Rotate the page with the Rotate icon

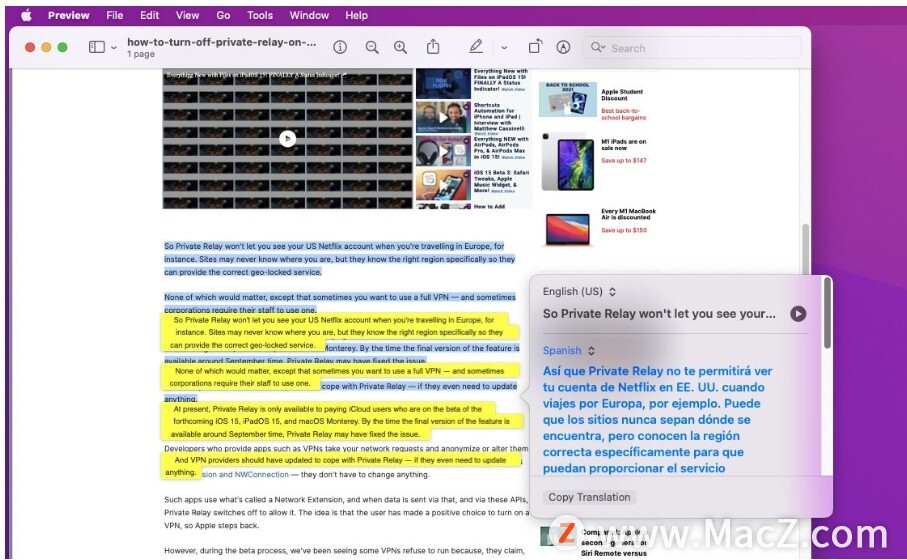click(536, 46)
